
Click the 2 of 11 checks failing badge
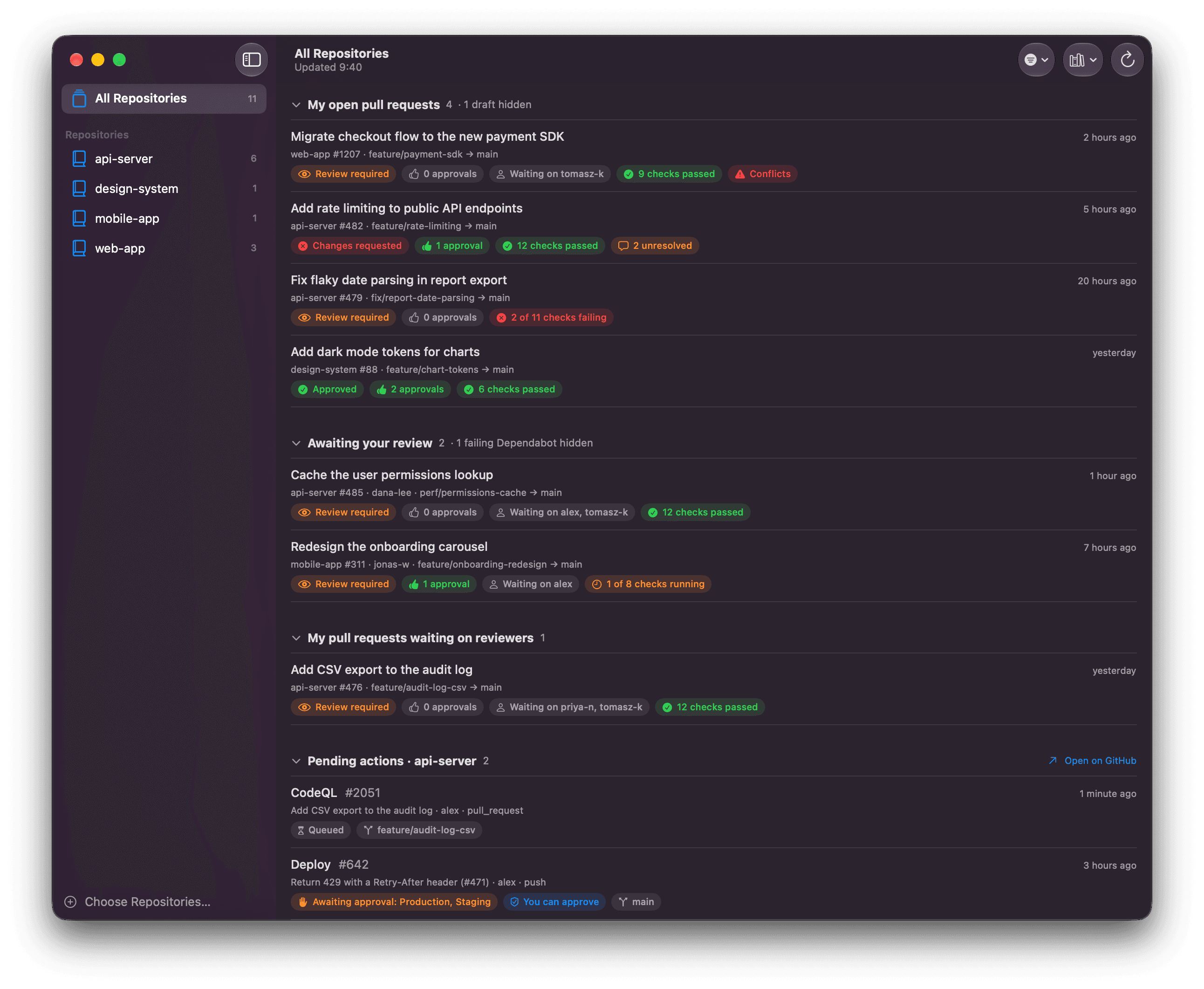pyautogui.click(x=551, y=318)
